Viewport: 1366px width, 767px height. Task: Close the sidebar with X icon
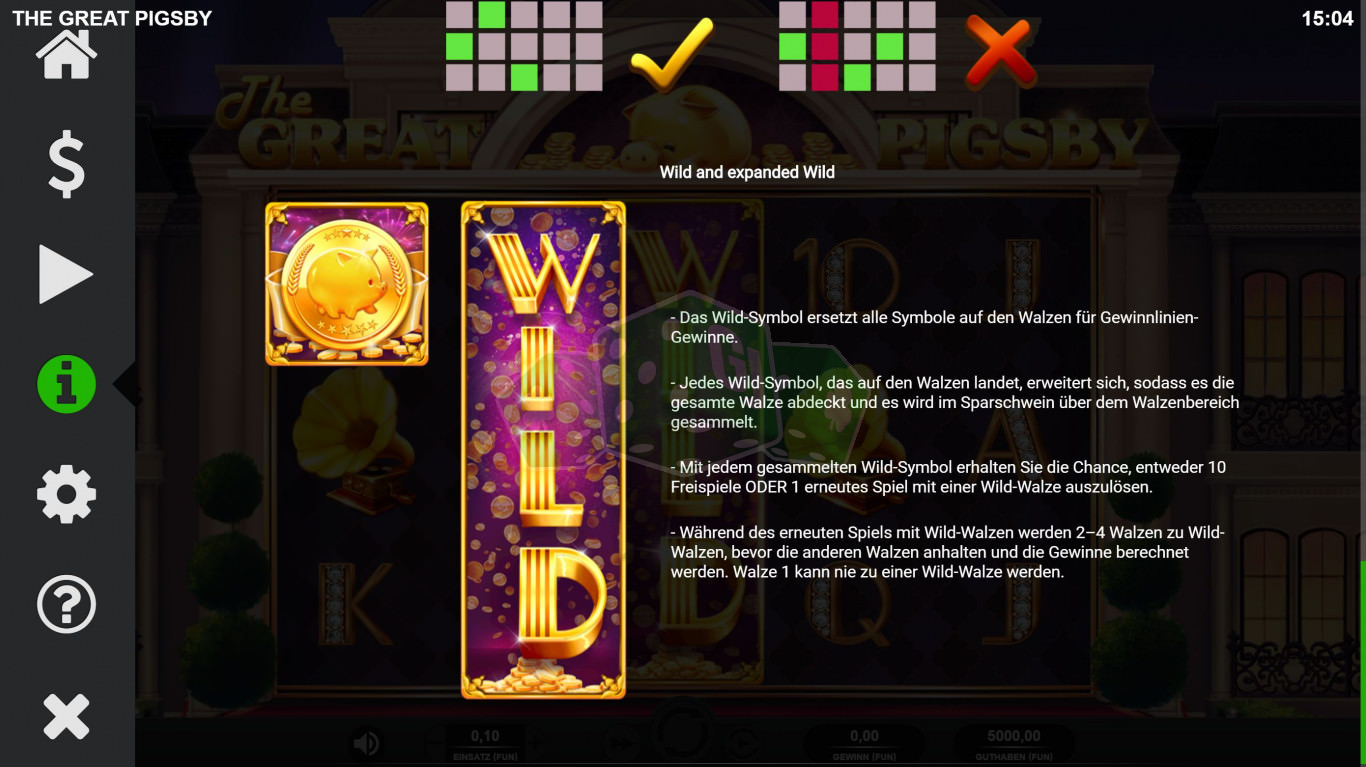click(x=66, y=717)
